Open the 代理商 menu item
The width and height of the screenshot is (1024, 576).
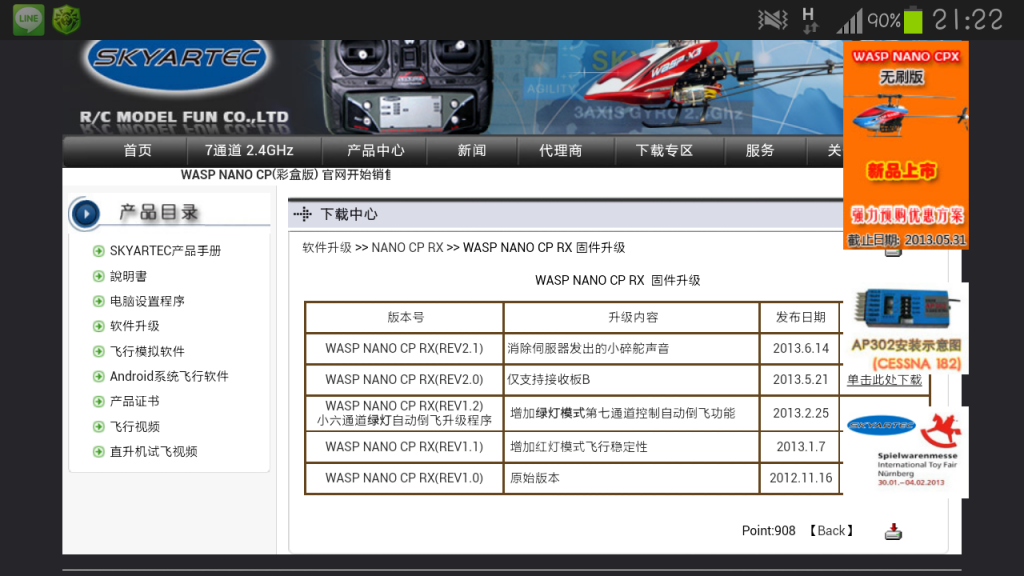tap(560, 151)
